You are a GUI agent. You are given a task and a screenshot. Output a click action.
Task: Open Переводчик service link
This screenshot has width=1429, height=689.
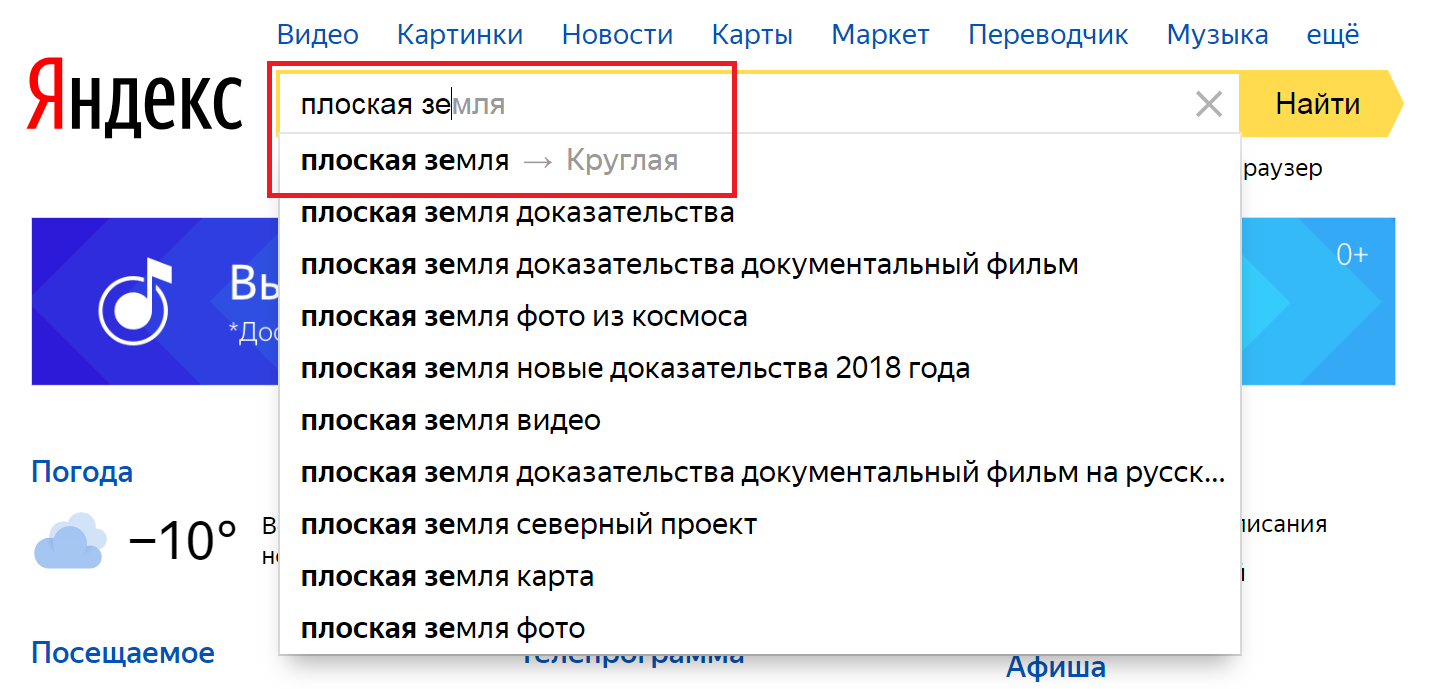(x=1047, y=35)
